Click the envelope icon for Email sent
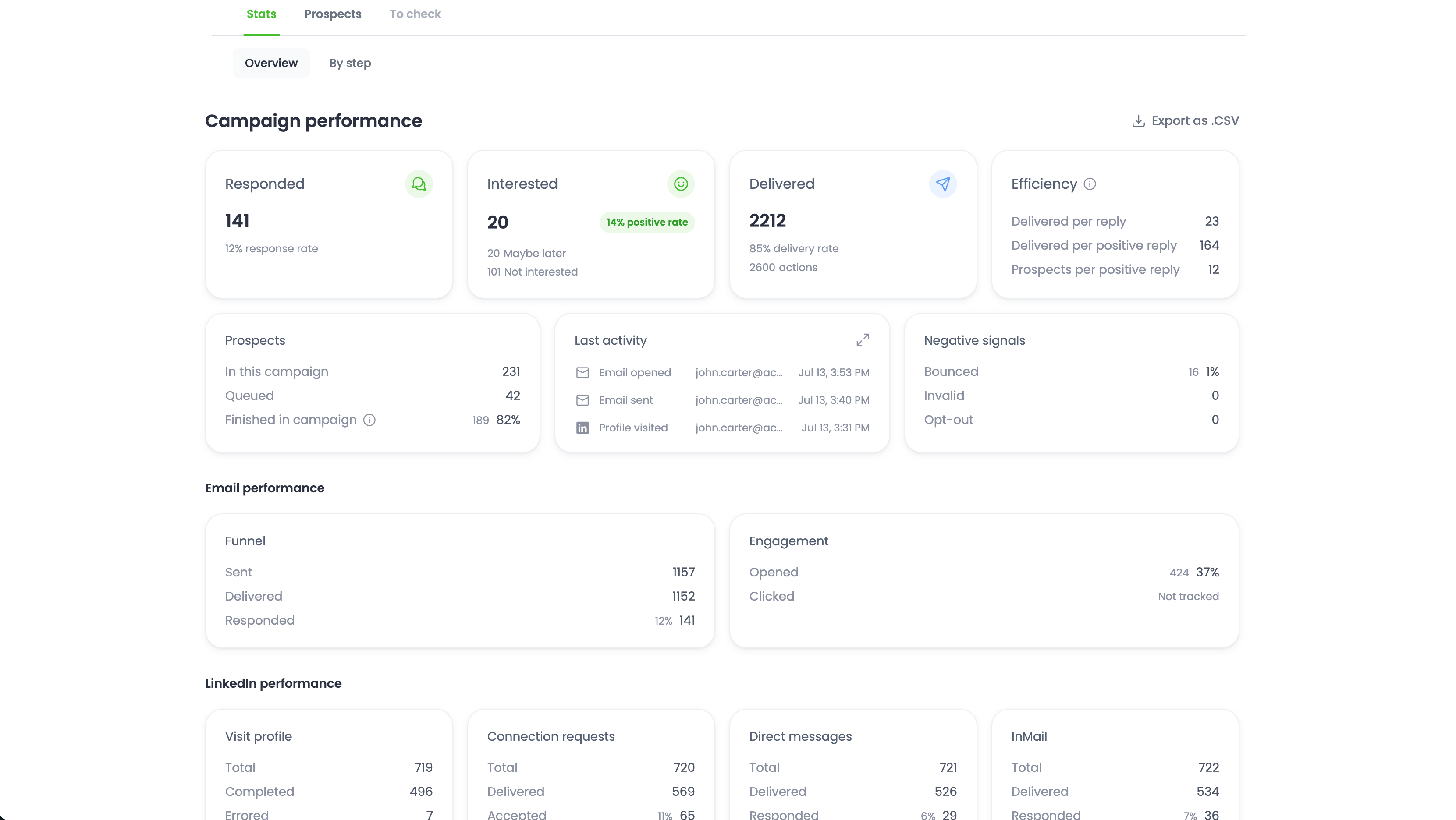 coord(582,400)
